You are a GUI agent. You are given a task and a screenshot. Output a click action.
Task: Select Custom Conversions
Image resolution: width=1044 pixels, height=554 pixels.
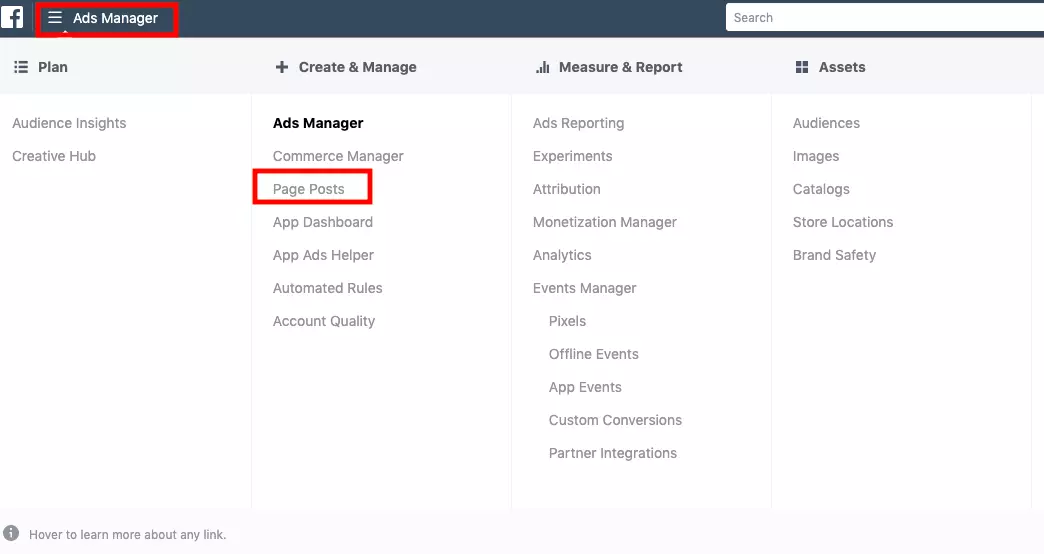[x=615, y=420]
